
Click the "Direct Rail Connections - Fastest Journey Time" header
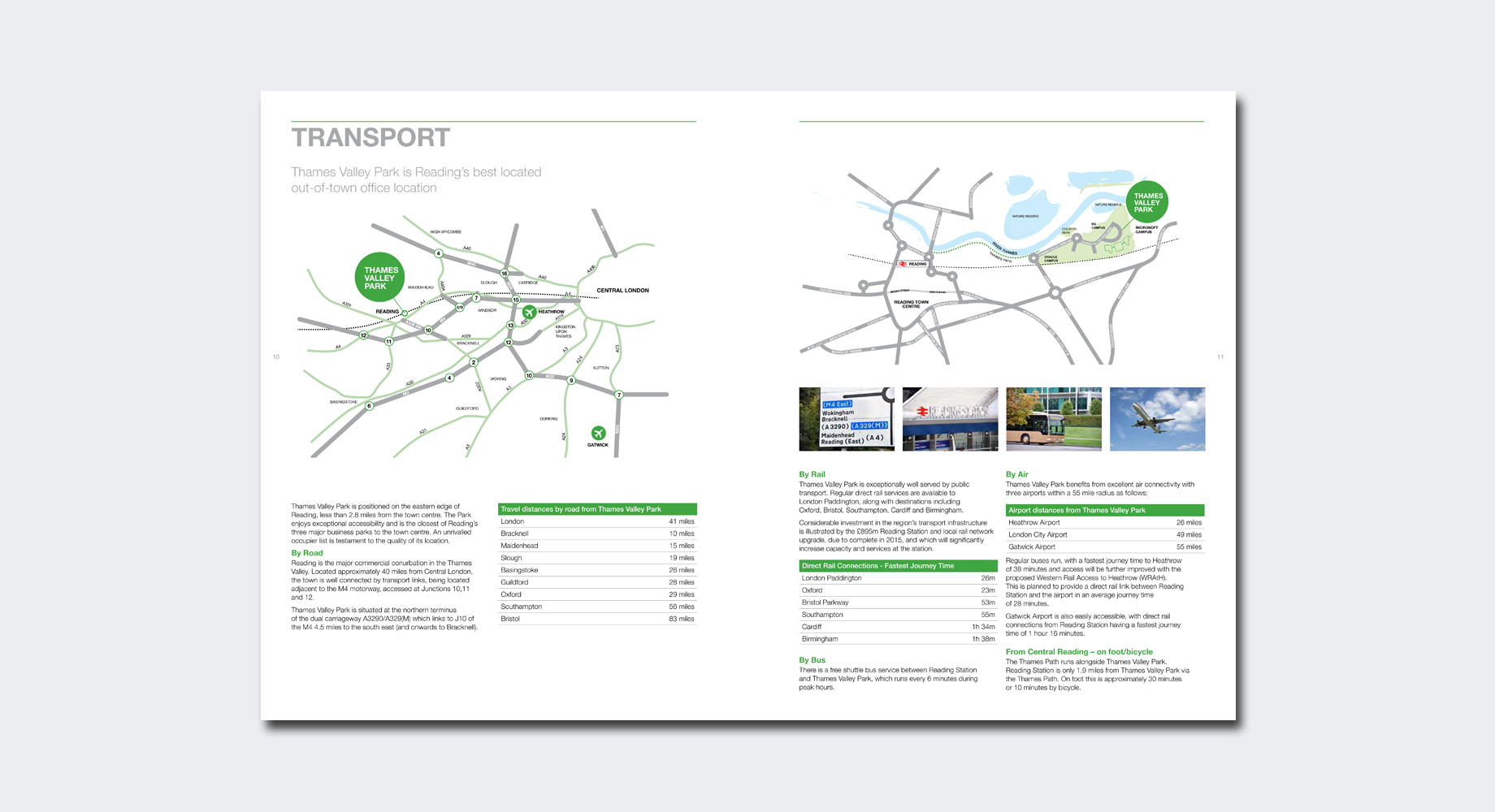tap(898, 566)
